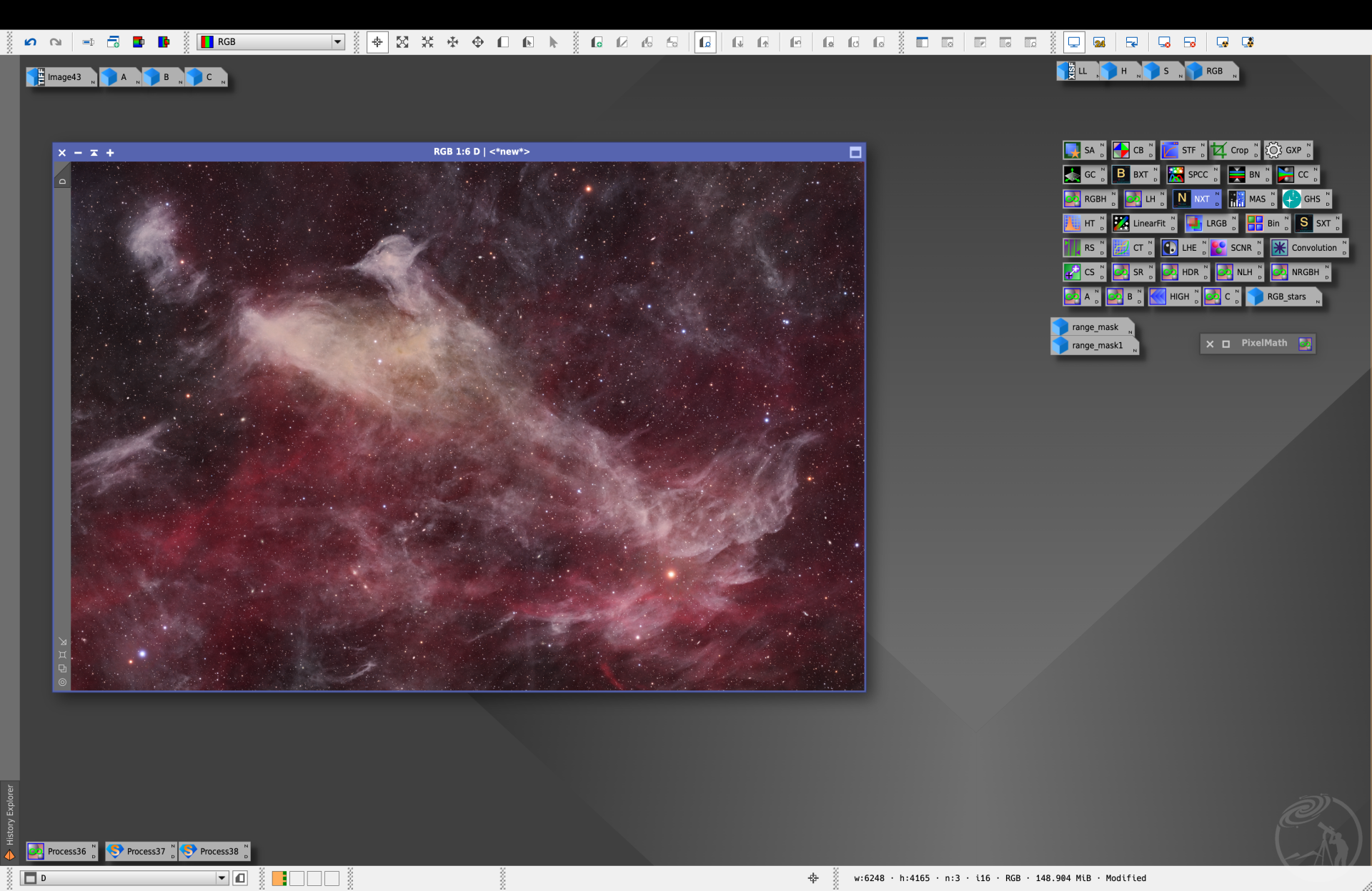Click the HDR process icon
This screenshot has width=1372, height=891.
pyautogui.click(x=1184, y=272)
